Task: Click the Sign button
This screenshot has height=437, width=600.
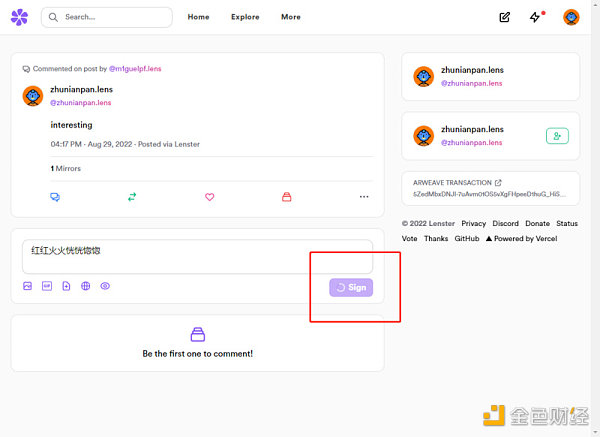Action: coord(351,287)
